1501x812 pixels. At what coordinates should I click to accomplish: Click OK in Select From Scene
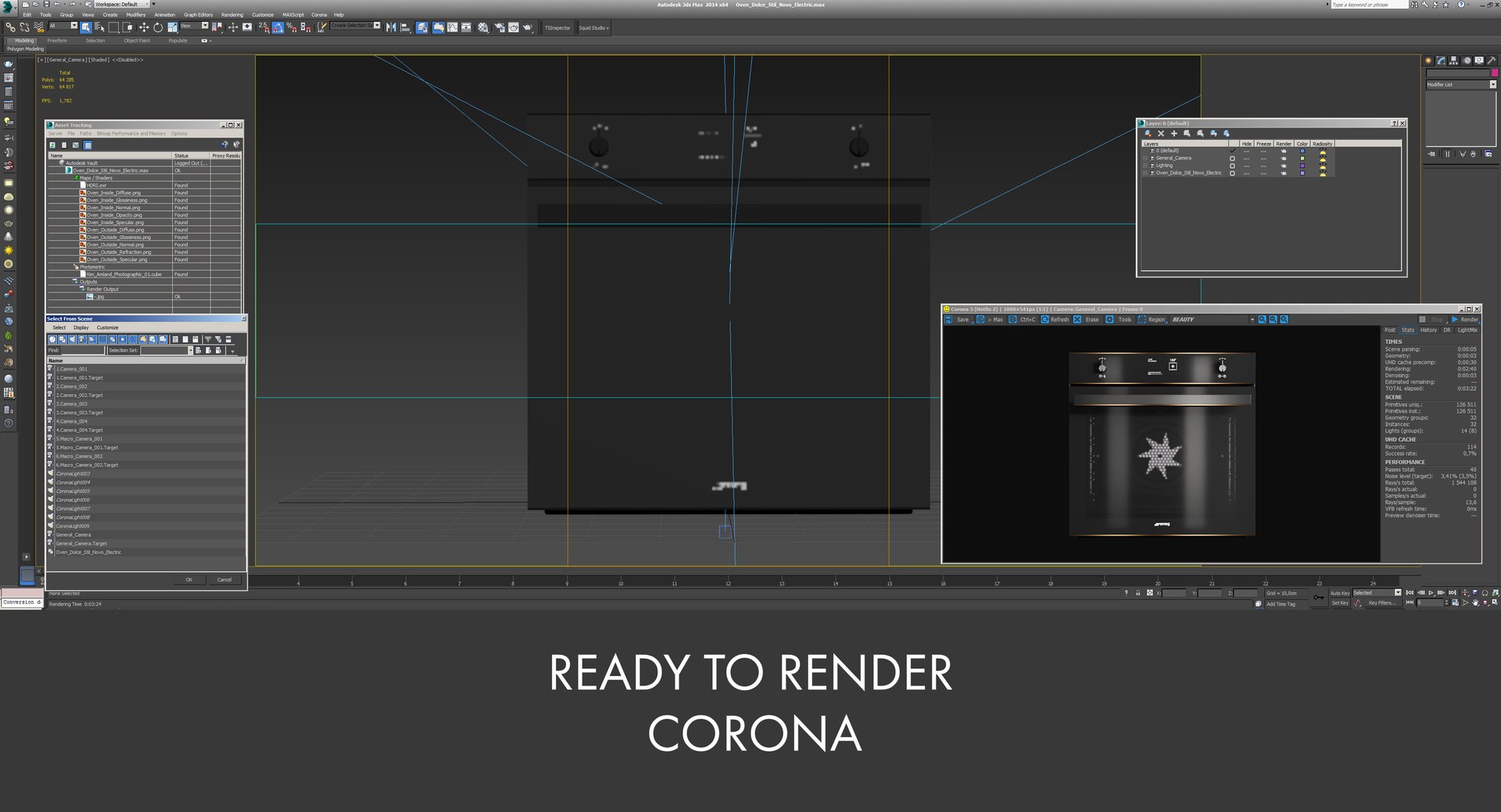(x=188, y=580)
